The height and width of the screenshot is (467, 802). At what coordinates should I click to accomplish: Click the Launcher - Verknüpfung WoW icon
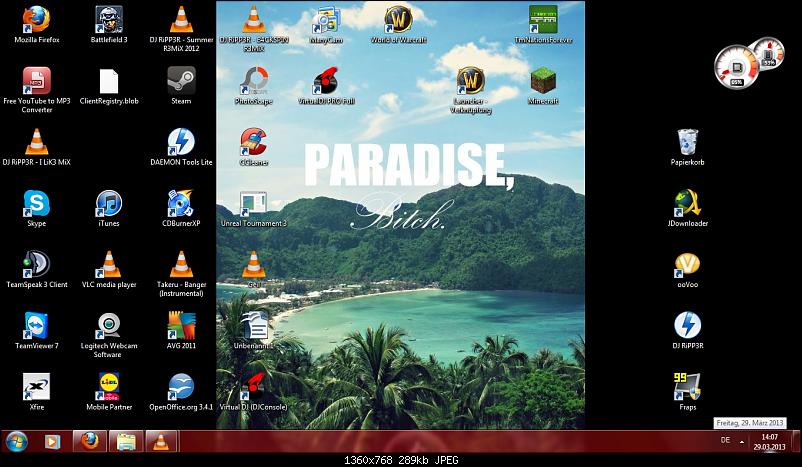point(471,82)
